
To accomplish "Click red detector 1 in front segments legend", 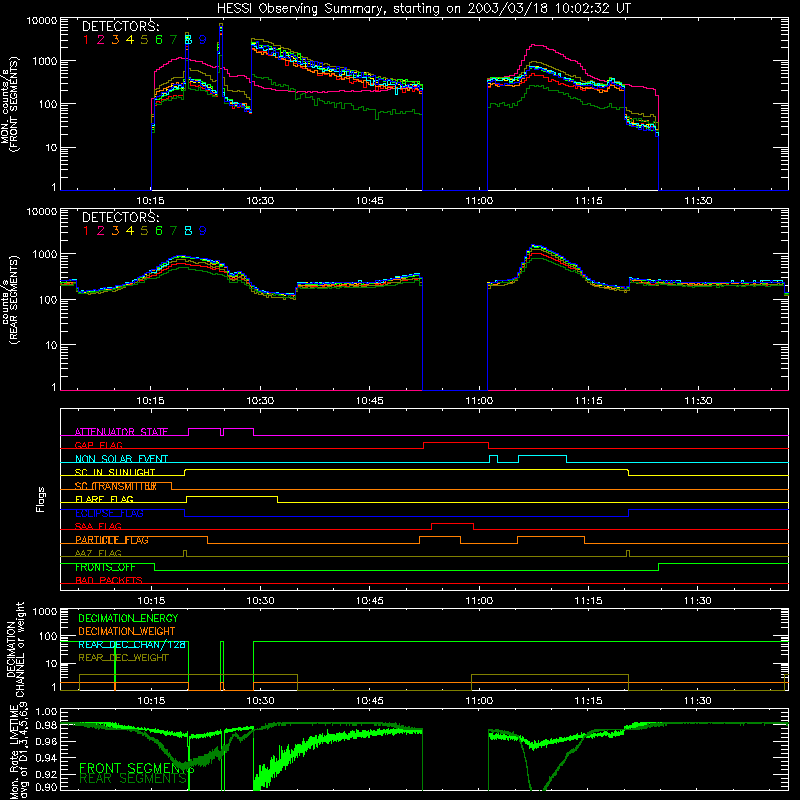I will [x=86, y=40].
